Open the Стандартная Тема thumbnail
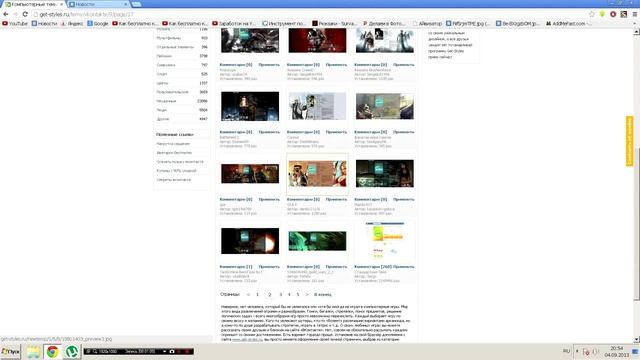Screen dimensions: 640x360 tap(384, 241)
